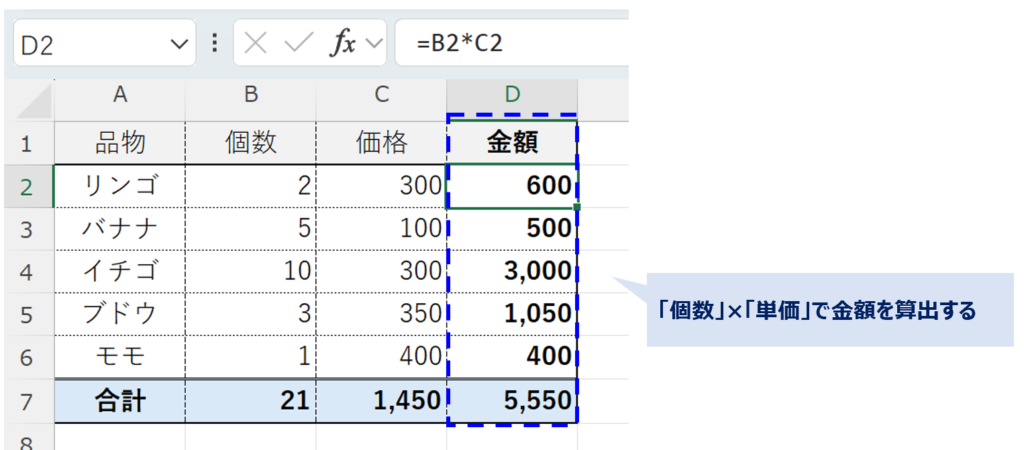The width and height of the screenshot is (1024, 450).
Task: Click the ブドウ quantity cell with 3
Action: click(x=251, y=314)
